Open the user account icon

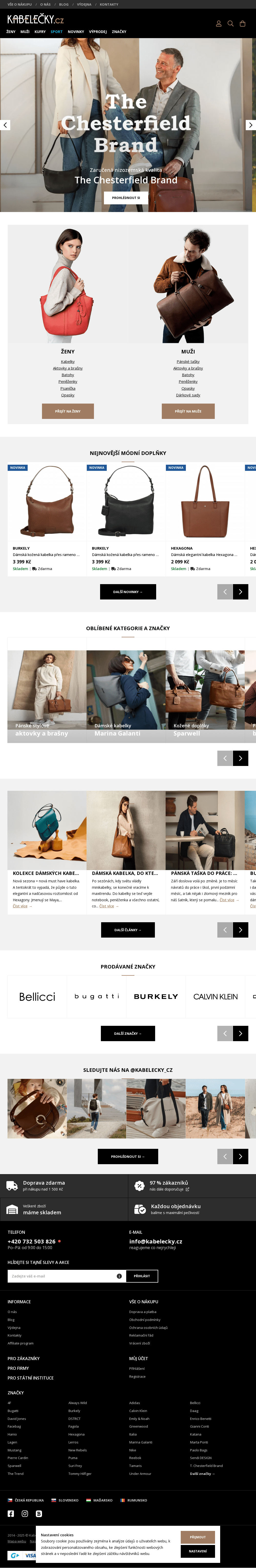click(x=218, y=24)
